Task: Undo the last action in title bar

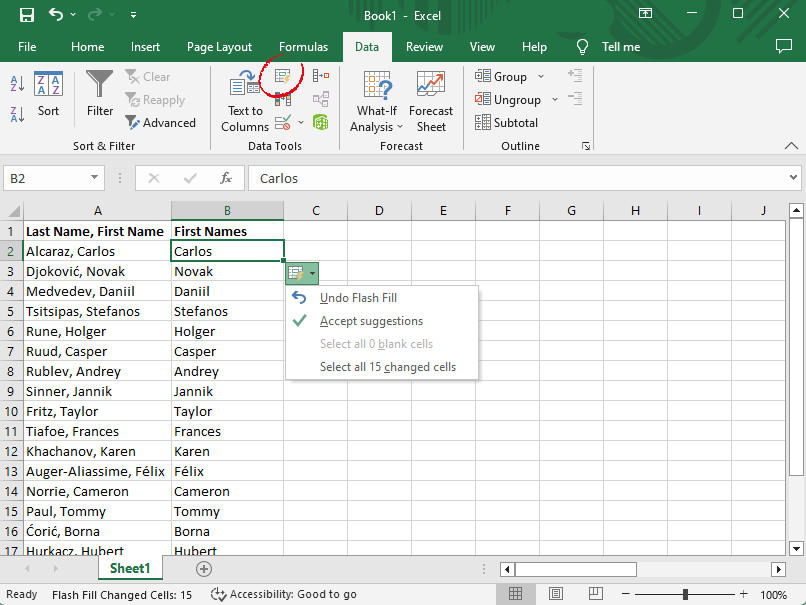Action: coord(56,14)
